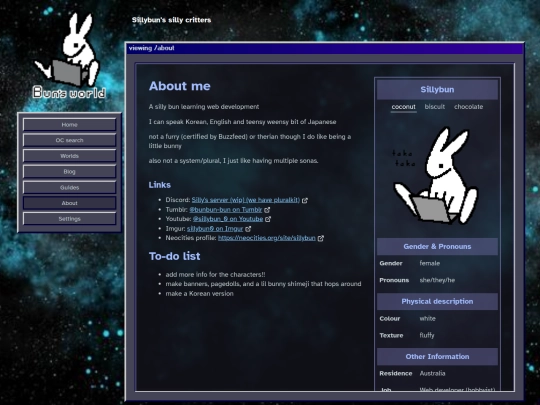Click the Physical description section header
Screen dimensions: 540x405
coord(437,301)
